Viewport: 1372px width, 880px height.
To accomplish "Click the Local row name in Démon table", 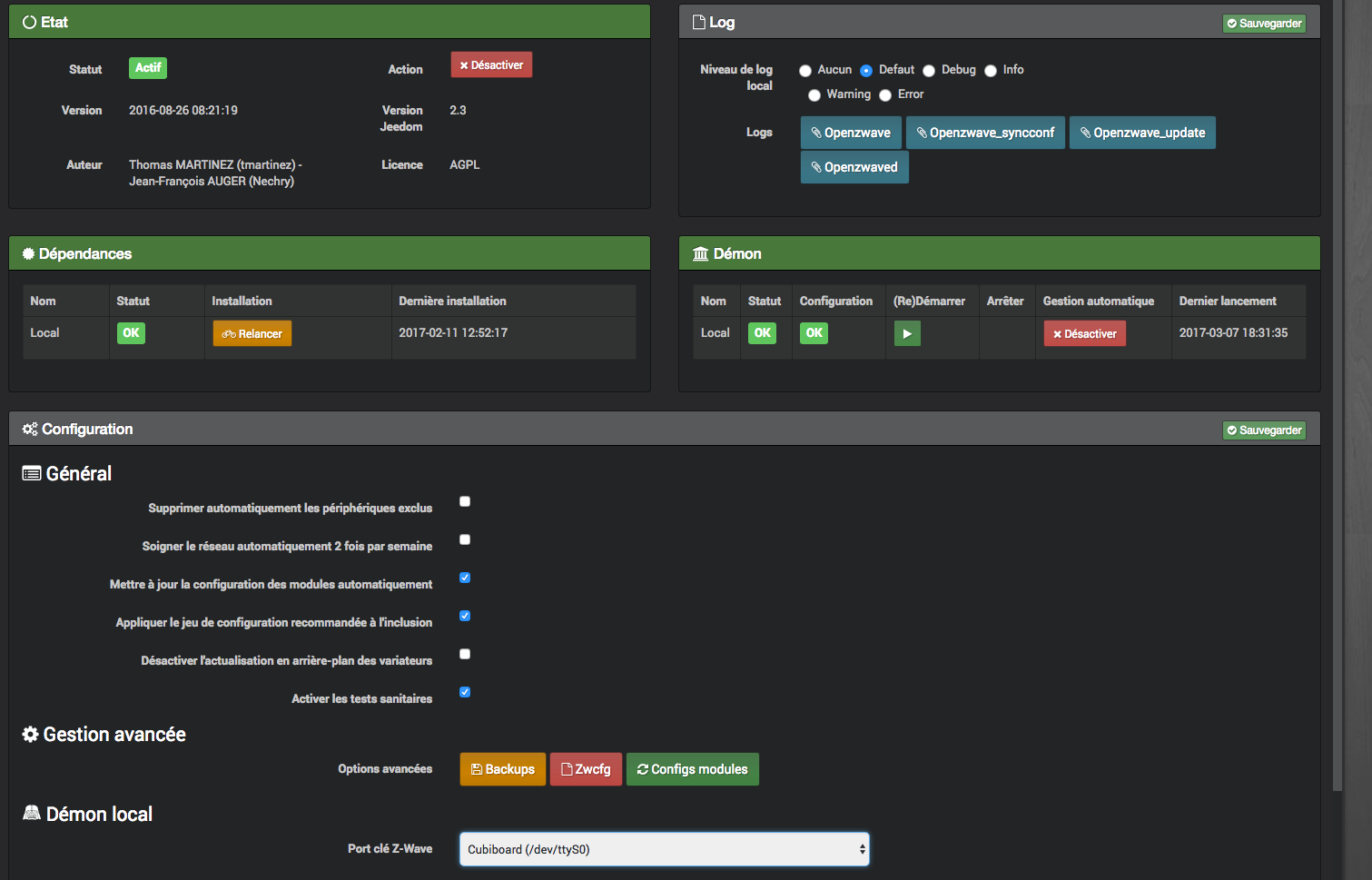I will tap(716, 333).
